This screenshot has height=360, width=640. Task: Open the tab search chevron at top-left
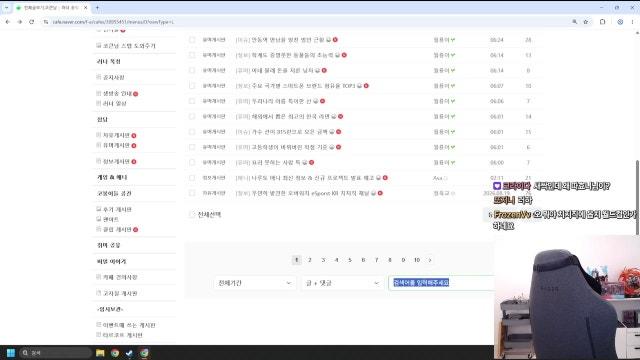coord(6,7)
